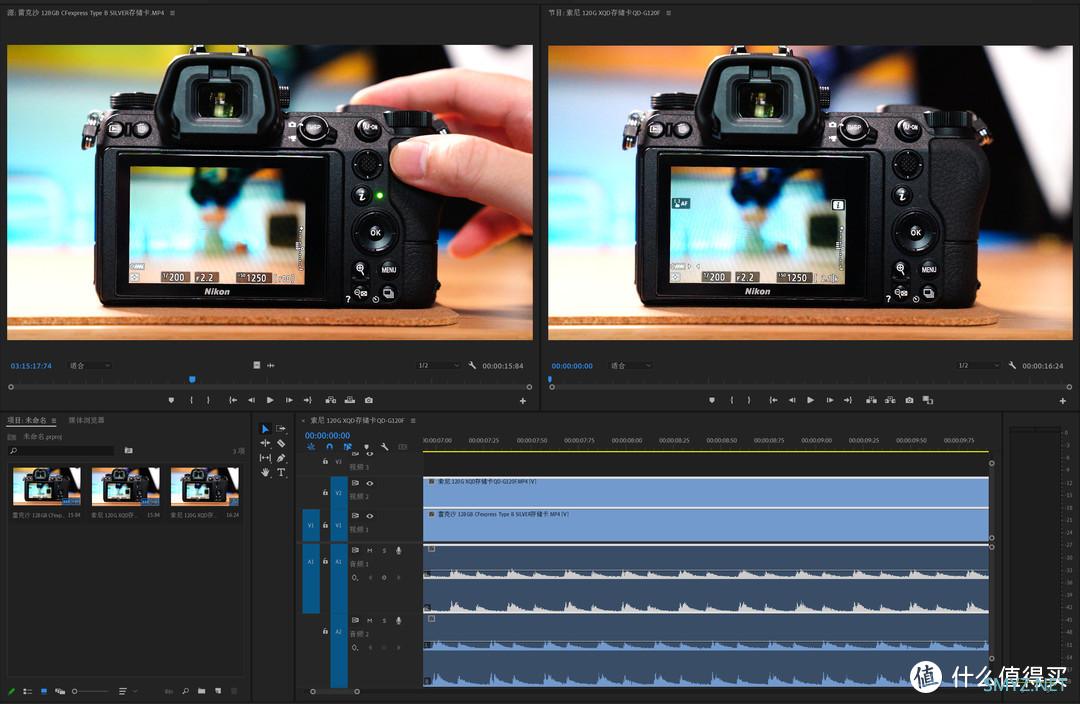Click Source monitor blue playhead marker

coord(192,380)
